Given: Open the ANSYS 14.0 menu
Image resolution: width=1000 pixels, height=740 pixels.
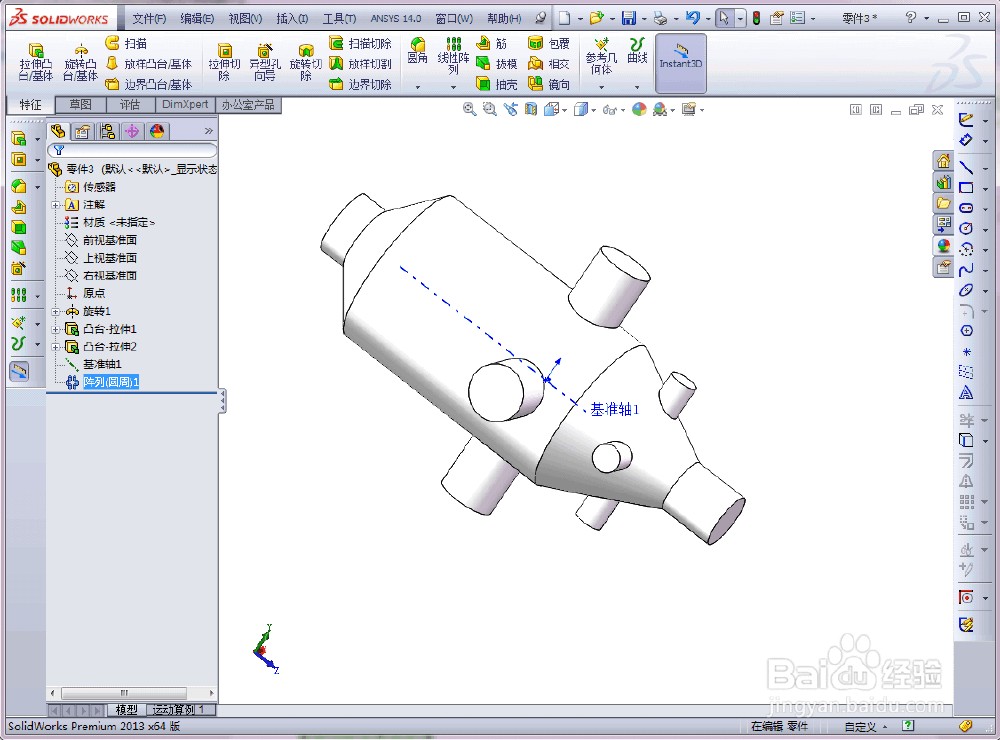Looking at the screenshot, I should (395, 18).
